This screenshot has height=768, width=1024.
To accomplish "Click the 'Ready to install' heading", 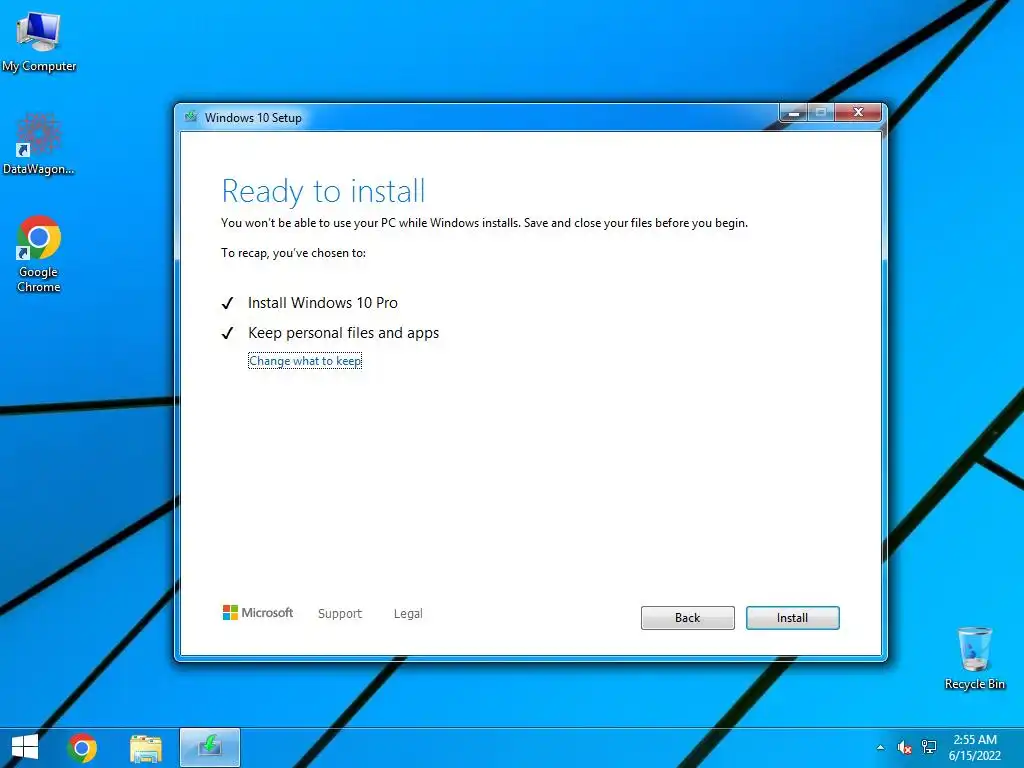I will [x=323, y=191].
